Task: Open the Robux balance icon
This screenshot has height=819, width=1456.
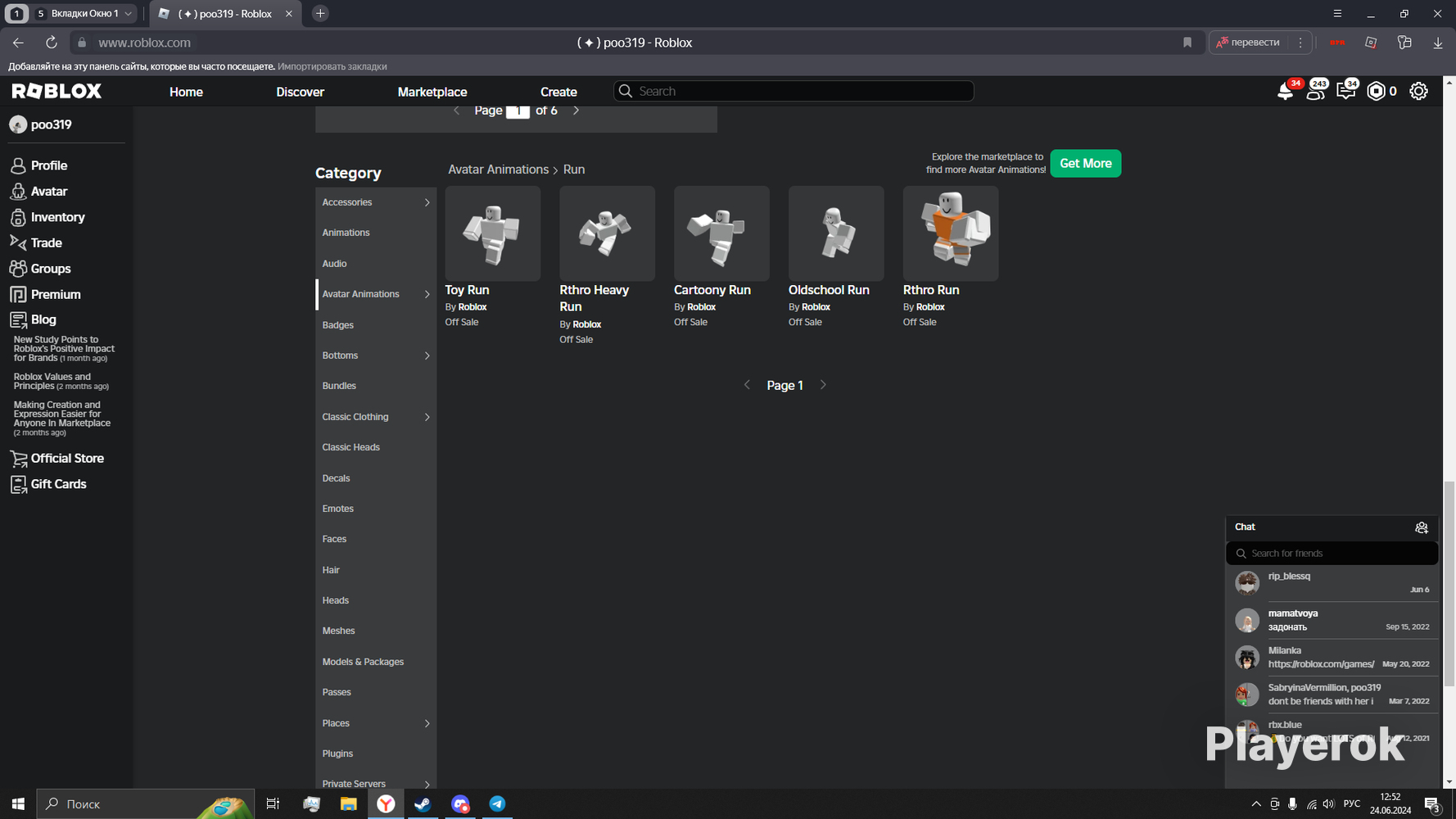Action: (1377, 92)
